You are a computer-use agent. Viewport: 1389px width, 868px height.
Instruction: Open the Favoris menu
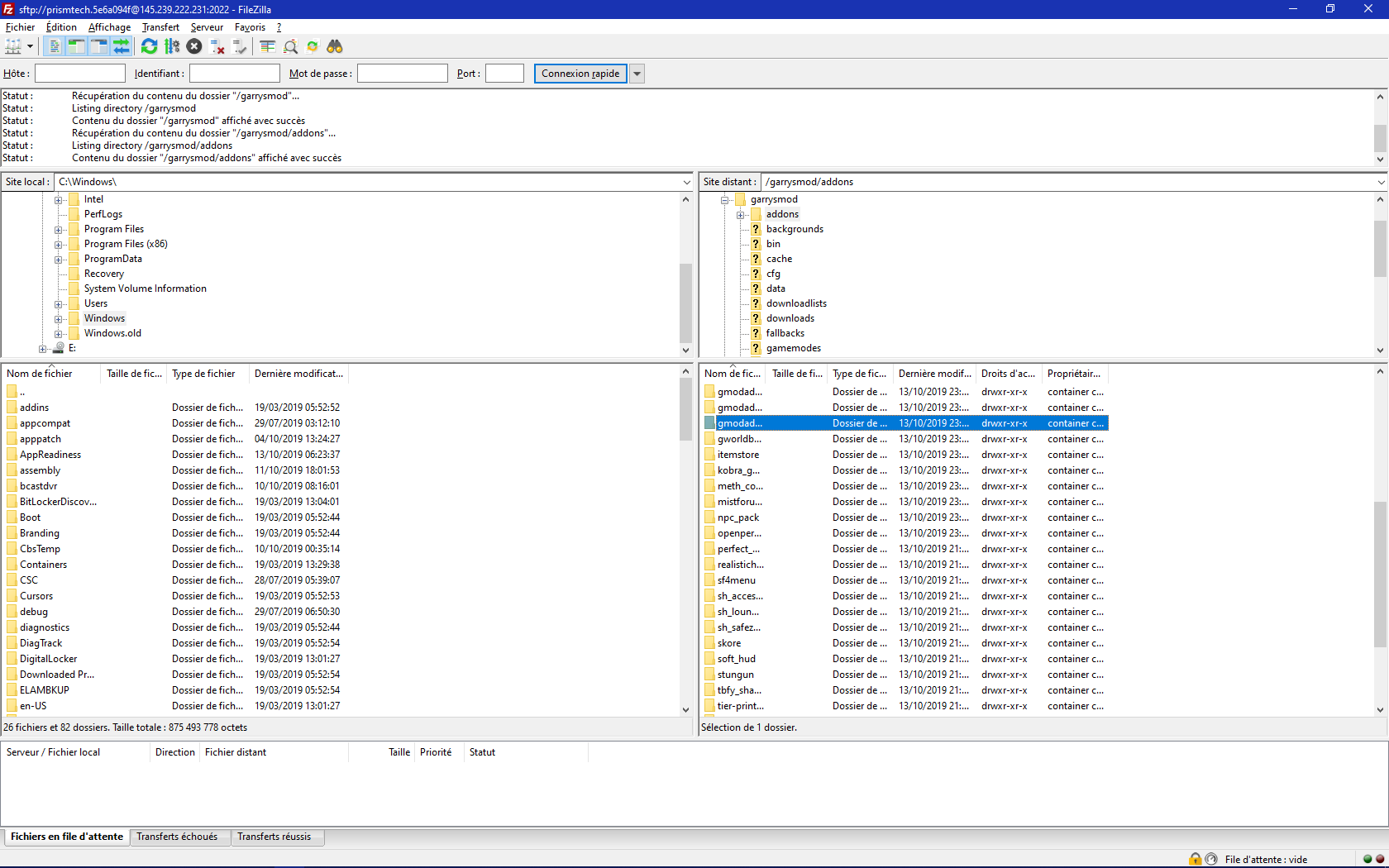tap(250, 27)
